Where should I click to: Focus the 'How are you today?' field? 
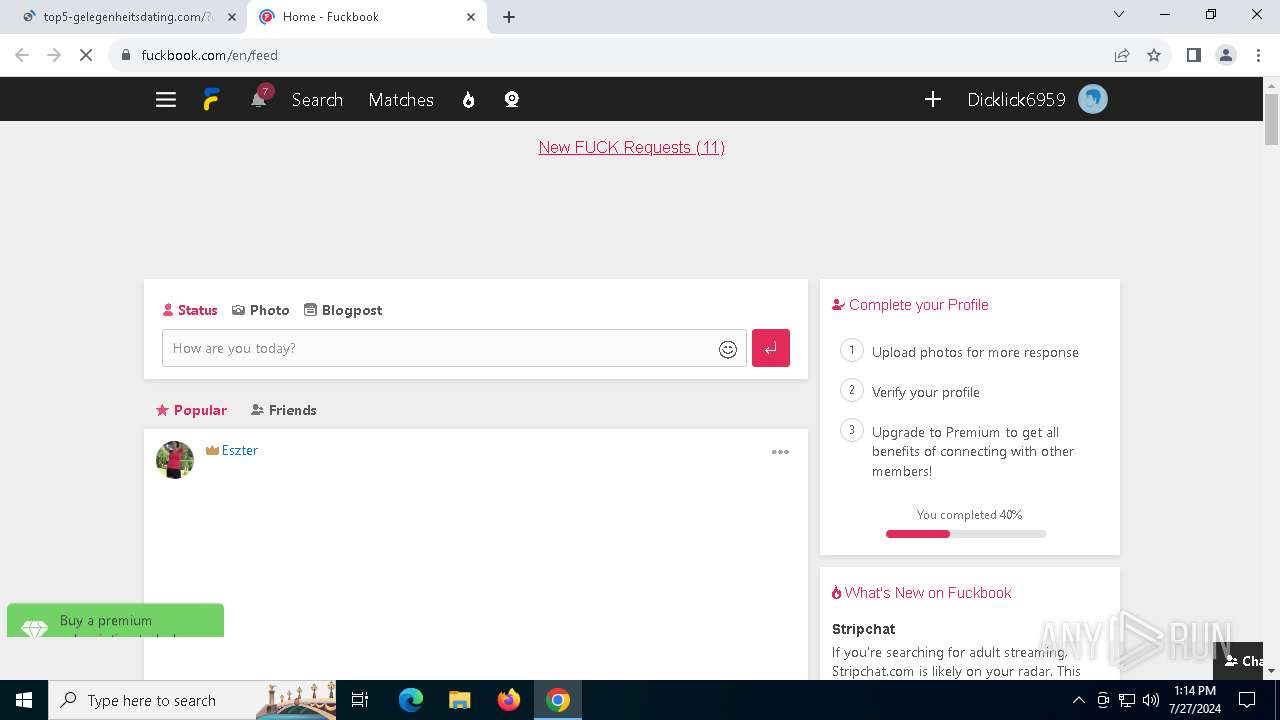pos(454,348)
